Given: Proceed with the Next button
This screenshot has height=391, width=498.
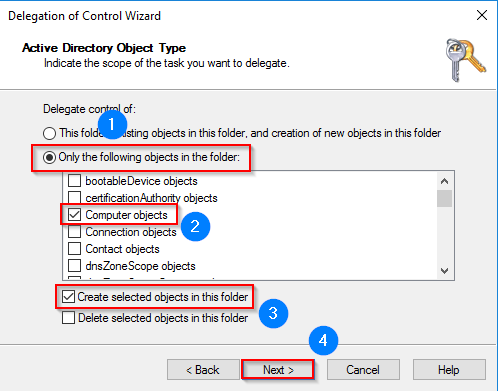Looking at the screenshot, I should click(278, 370).
